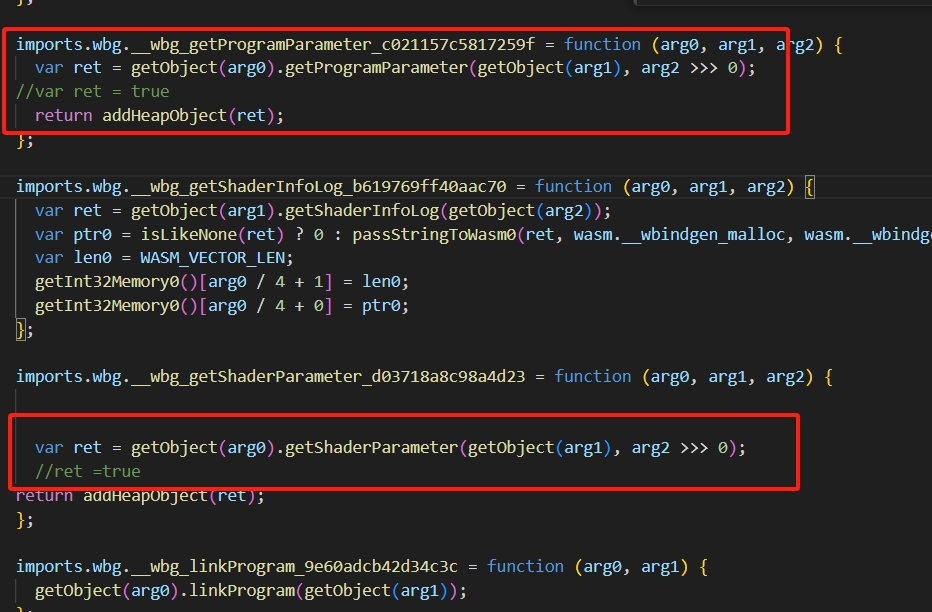Click the .getProgramParameter( method call

pos(376,68)
